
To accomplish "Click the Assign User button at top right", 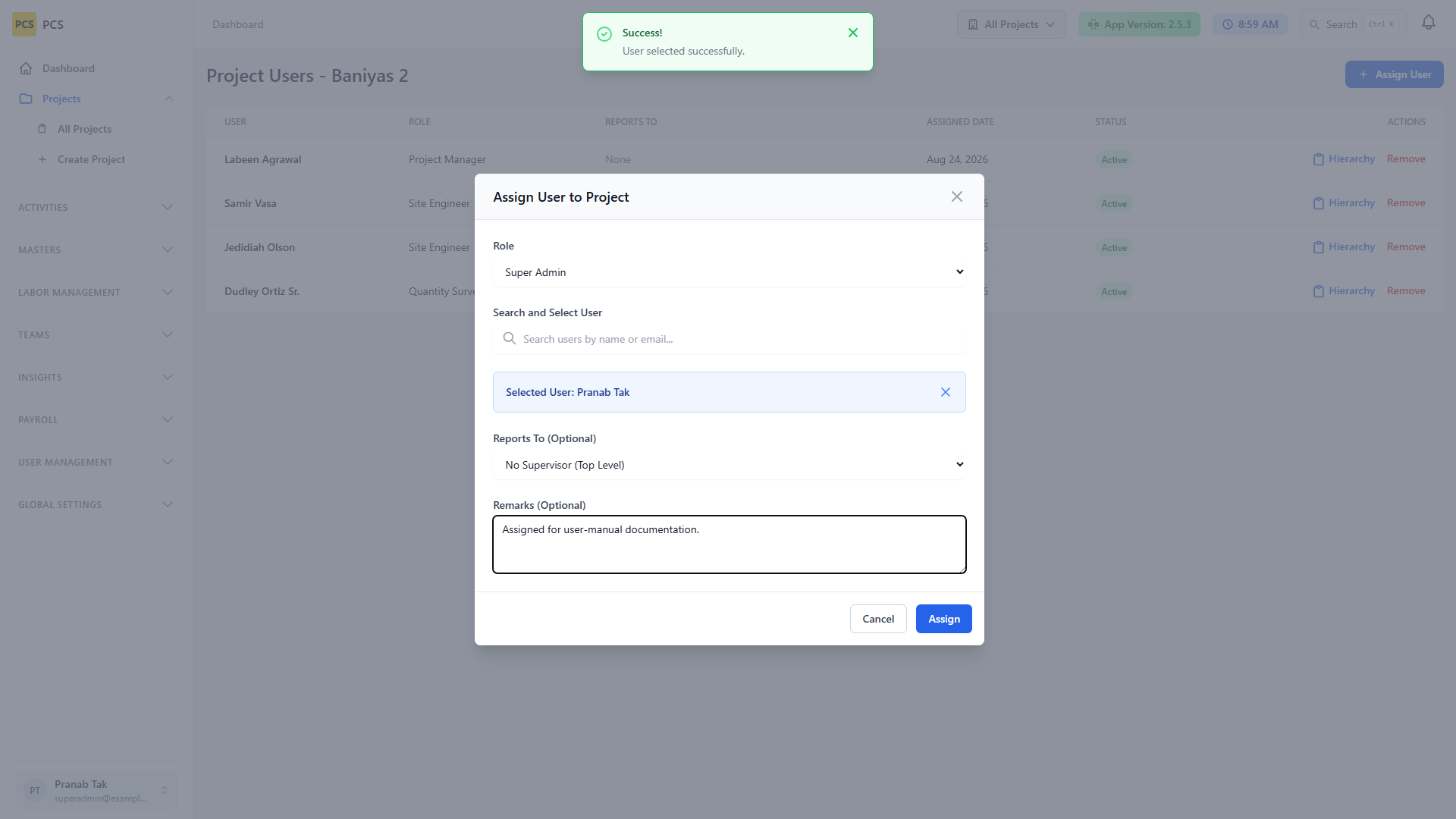I will [1395, 74].
